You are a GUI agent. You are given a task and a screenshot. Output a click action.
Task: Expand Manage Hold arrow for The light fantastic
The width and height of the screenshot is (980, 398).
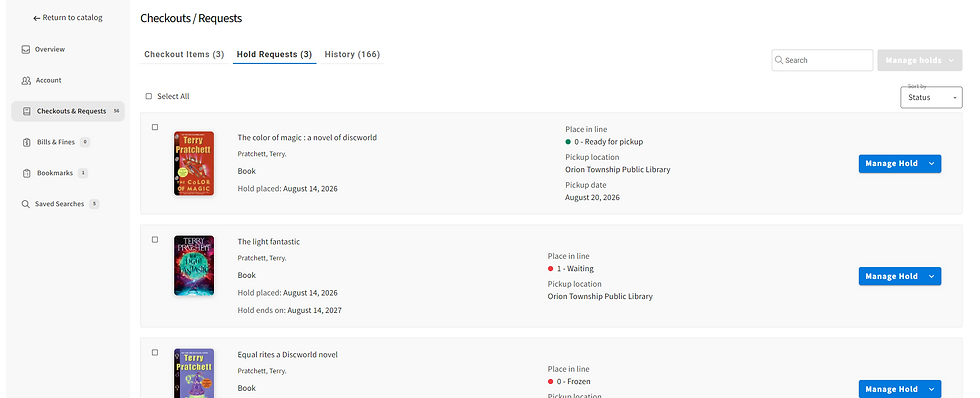pyautogui.click(x=931, y=276)
